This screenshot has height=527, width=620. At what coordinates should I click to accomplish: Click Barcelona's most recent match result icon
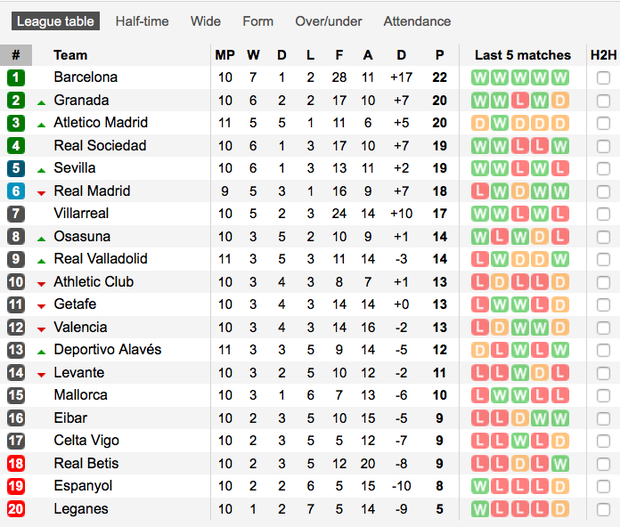coord(560,77)
